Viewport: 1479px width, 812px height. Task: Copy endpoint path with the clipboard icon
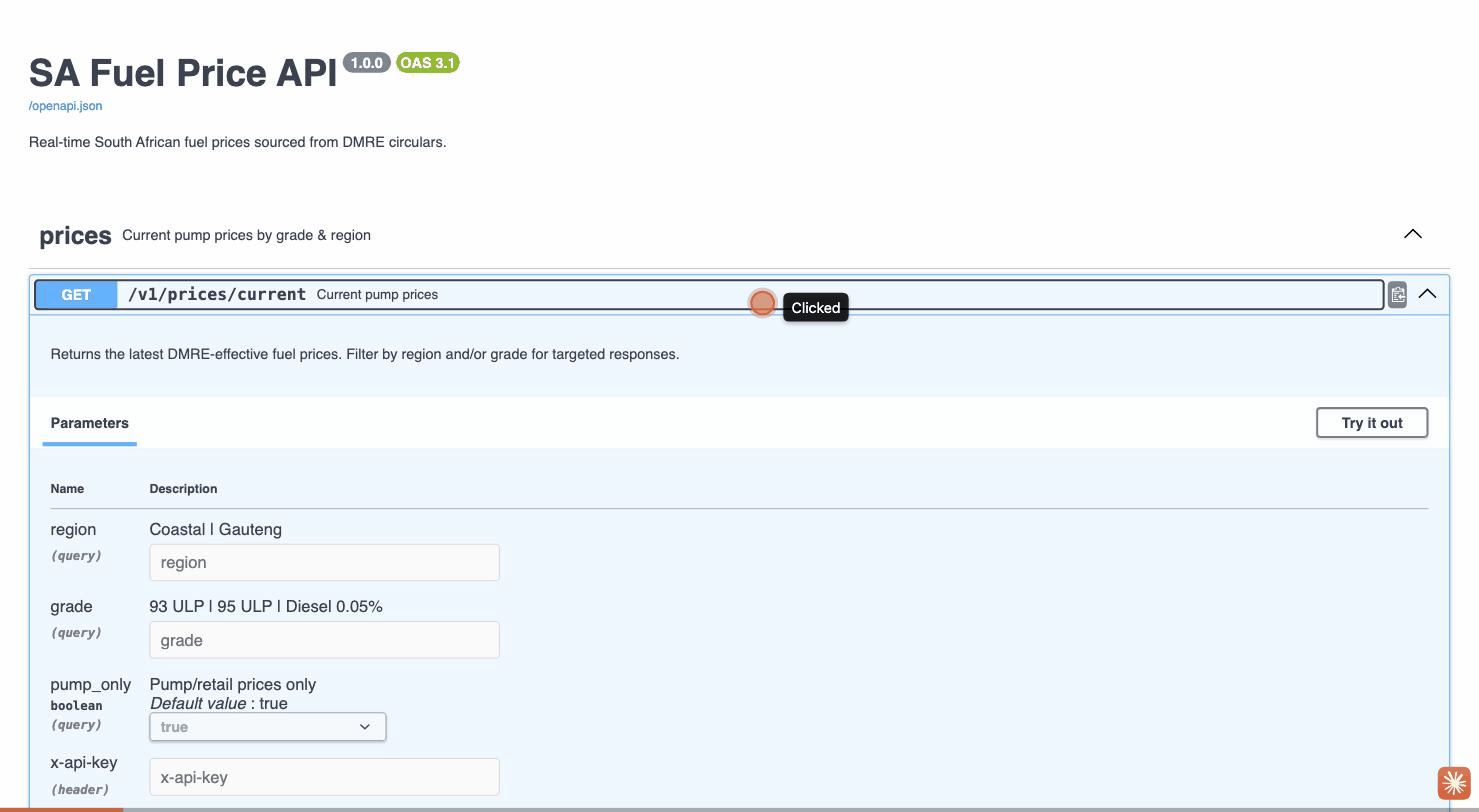click(1397, 294)
